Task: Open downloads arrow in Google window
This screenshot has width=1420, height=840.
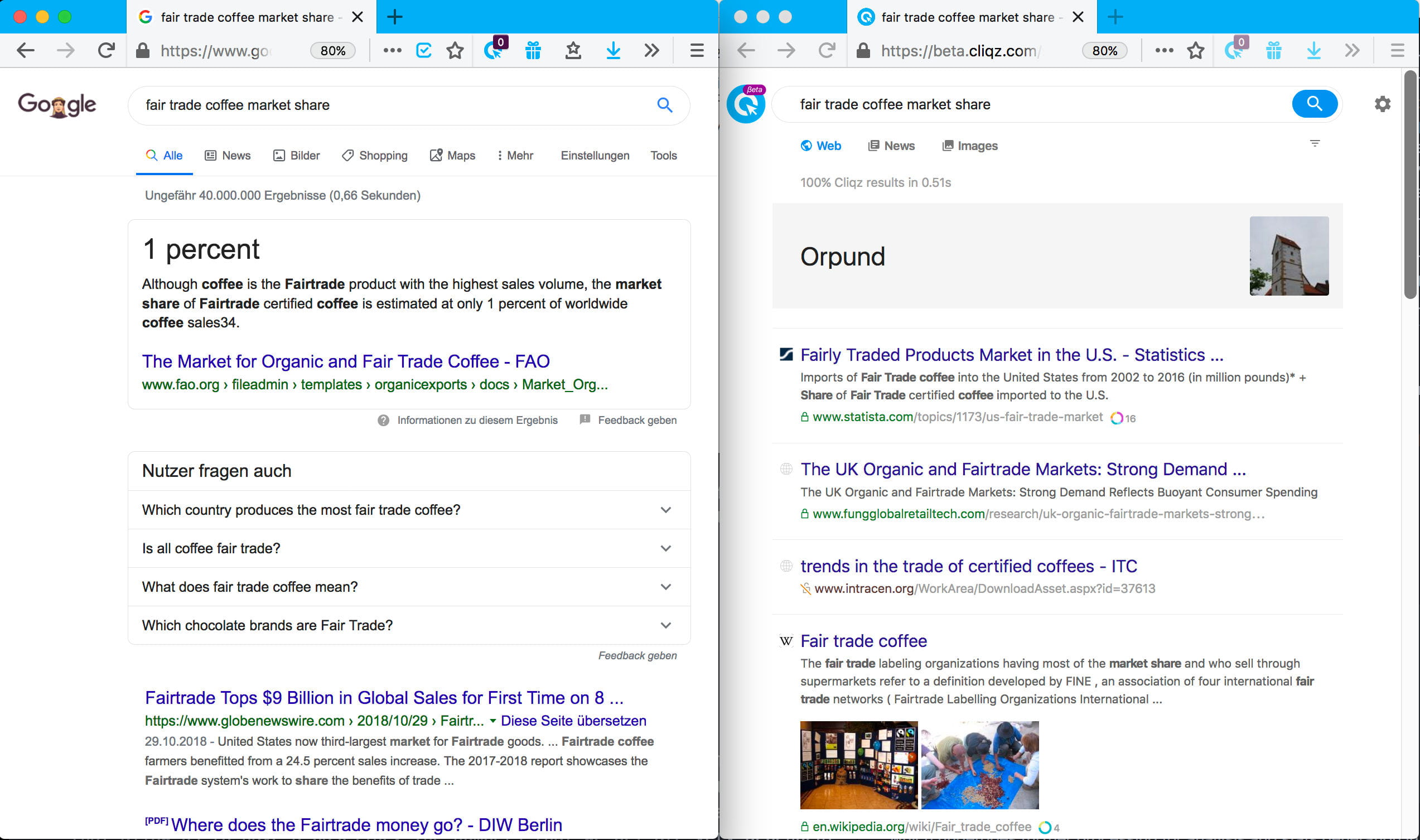Action: tap(613, 51)
